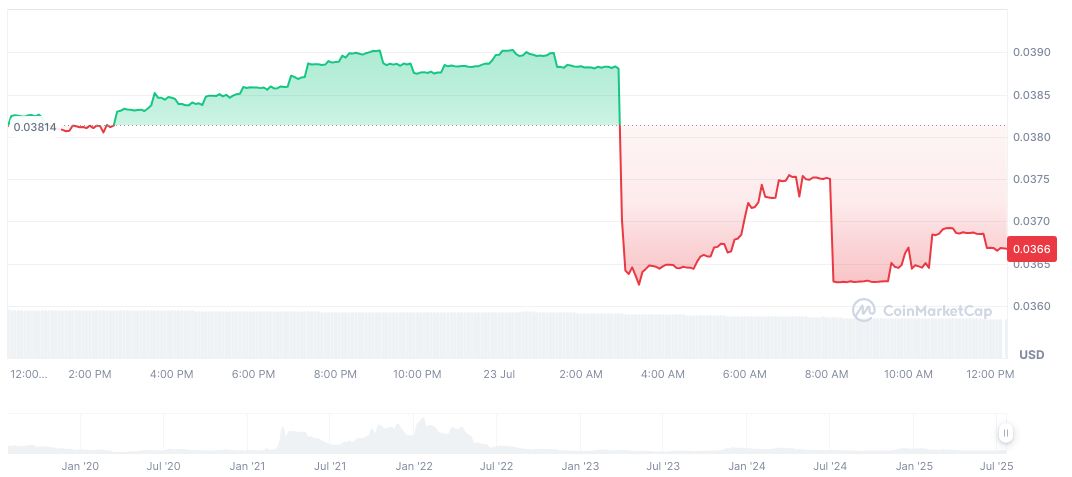Click the 0.0390 price axis label

click(1030, 52)
